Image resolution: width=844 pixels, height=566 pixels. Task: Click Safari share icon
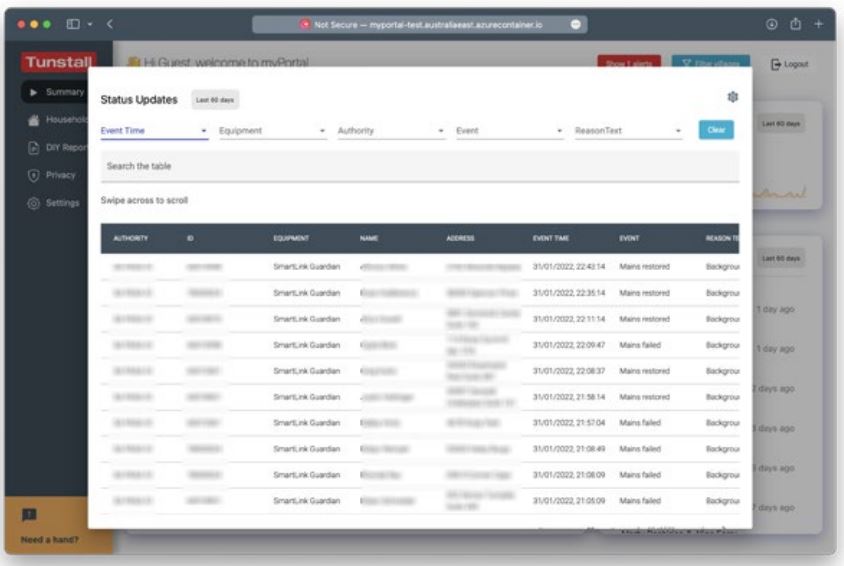(x=796, y=24)
